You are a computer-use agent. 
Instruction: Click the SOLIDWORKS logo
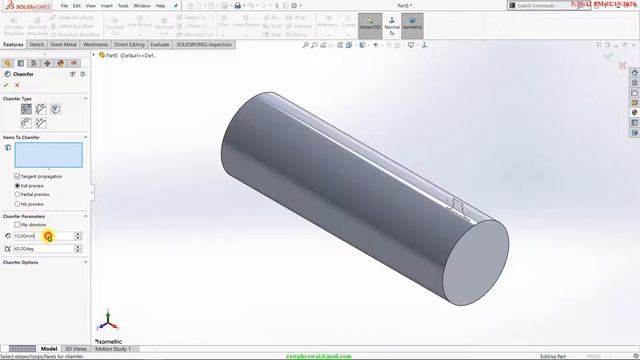coord(28,6)
